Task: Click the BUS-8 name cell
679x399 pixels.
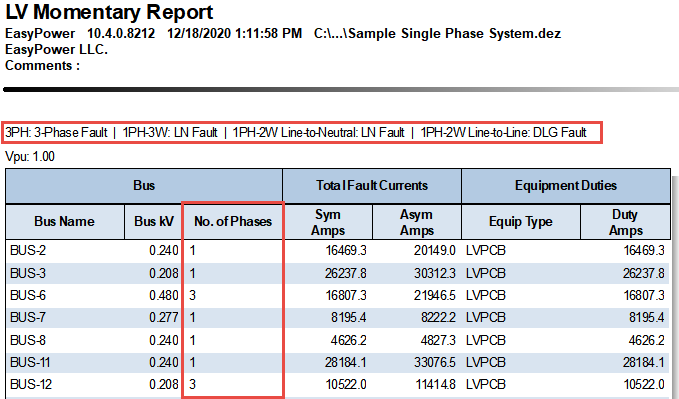Action: tap(28, 340)
